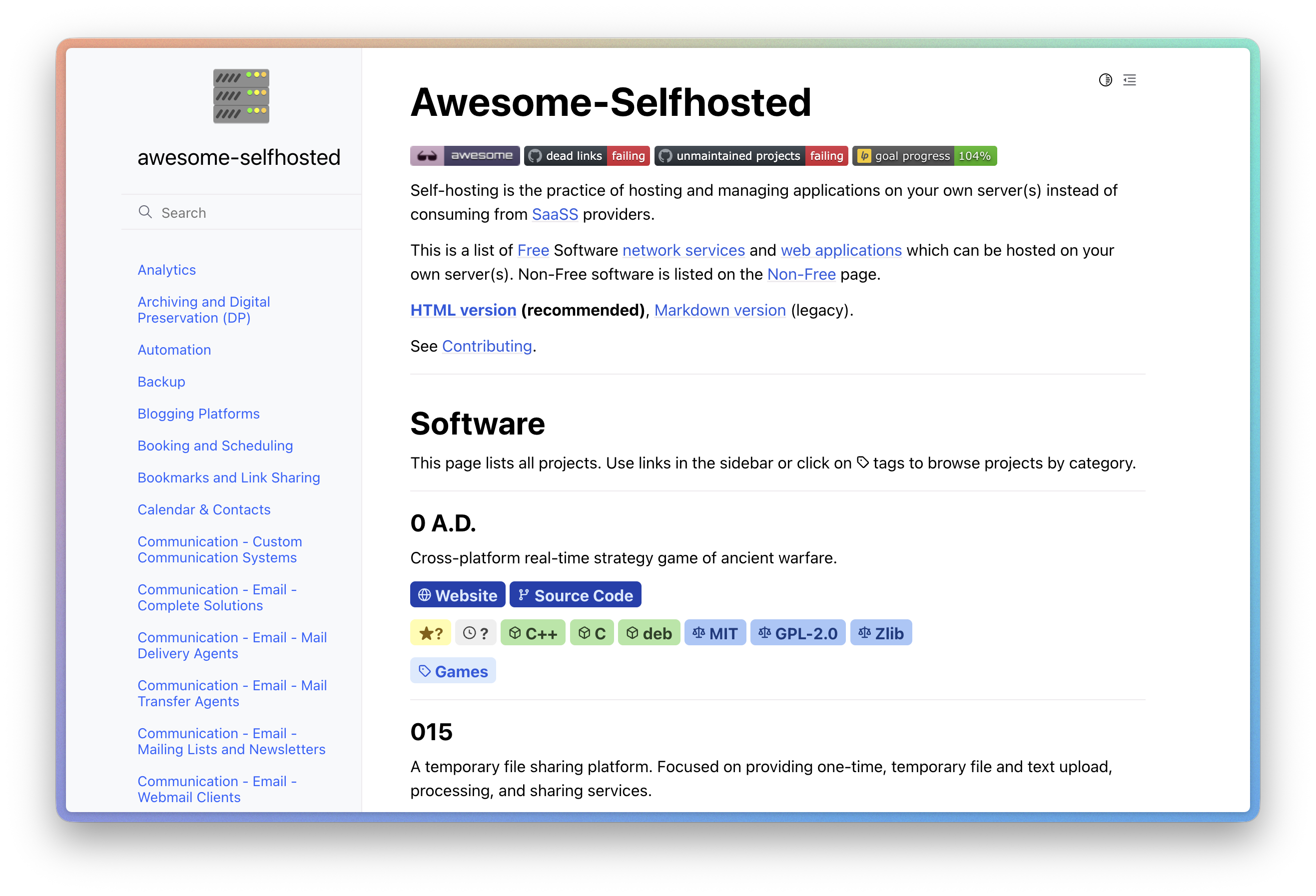Open Blogging Platforms in the sidebar
The height and width of the screenshot is (896, 1316).
198,414
